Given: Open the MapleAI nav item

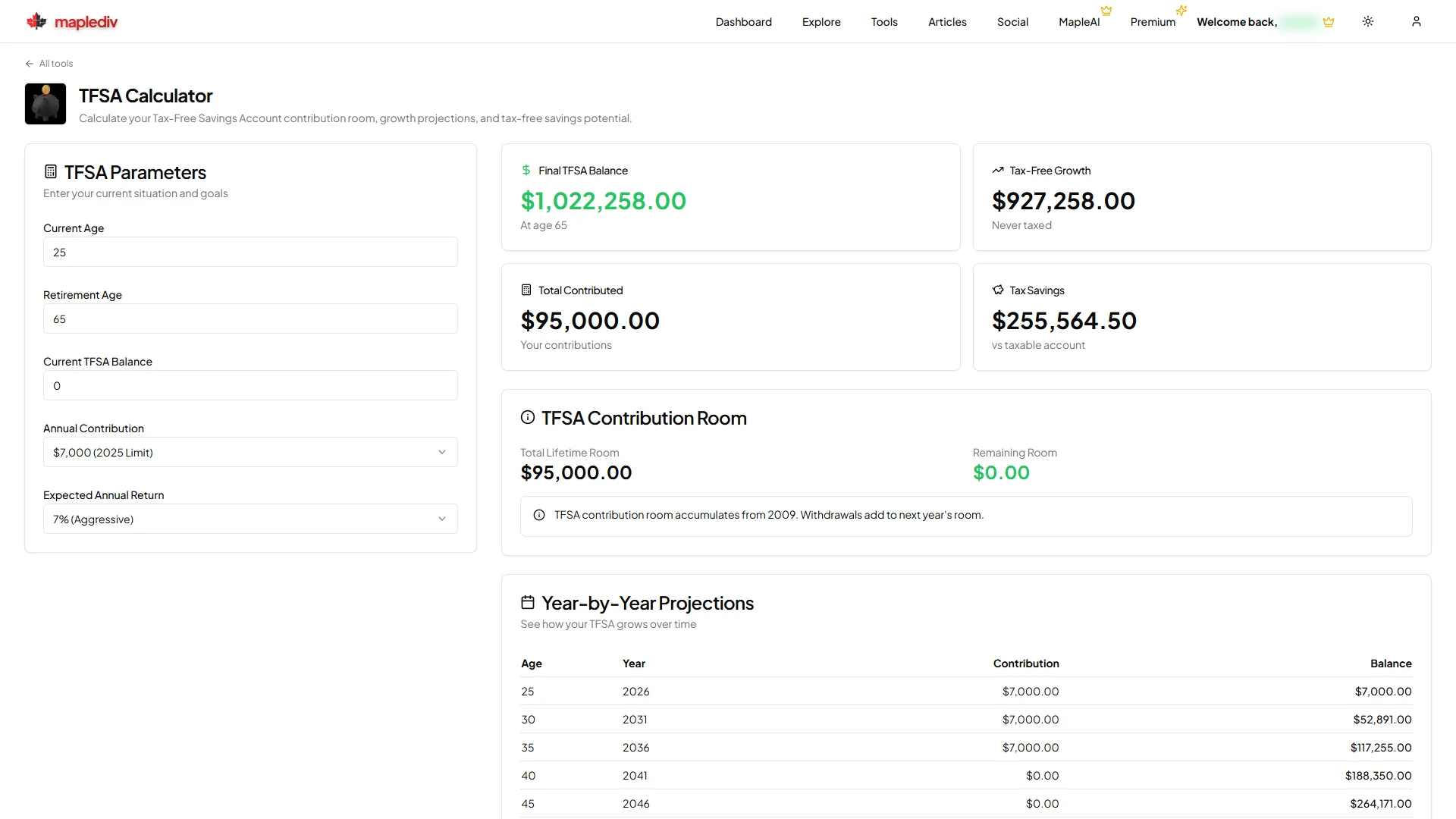Looking at the screenshot, I should click(x=1079, y=22).
